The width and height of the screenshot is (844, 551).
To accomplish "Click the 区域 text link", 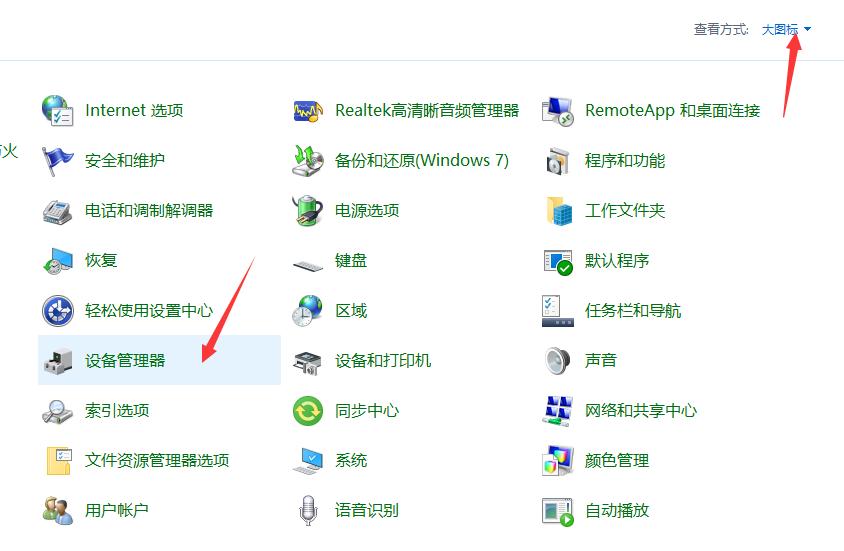I will point(351,310).
